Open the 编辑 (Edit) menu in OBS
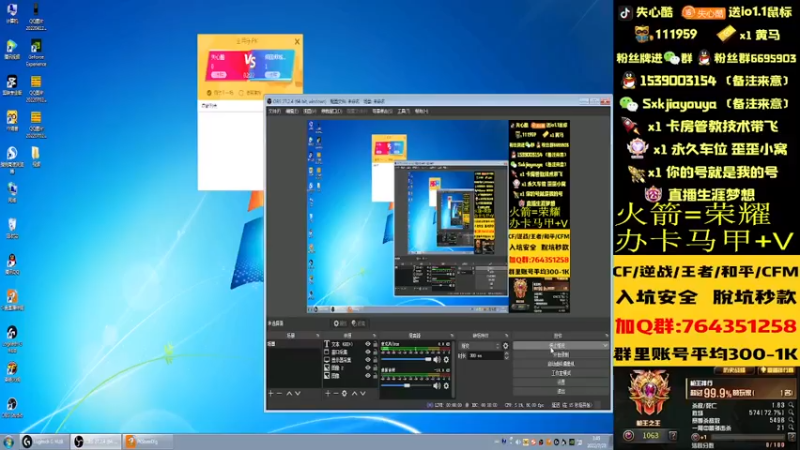800x450 pixels. click(x=292, y=111)
